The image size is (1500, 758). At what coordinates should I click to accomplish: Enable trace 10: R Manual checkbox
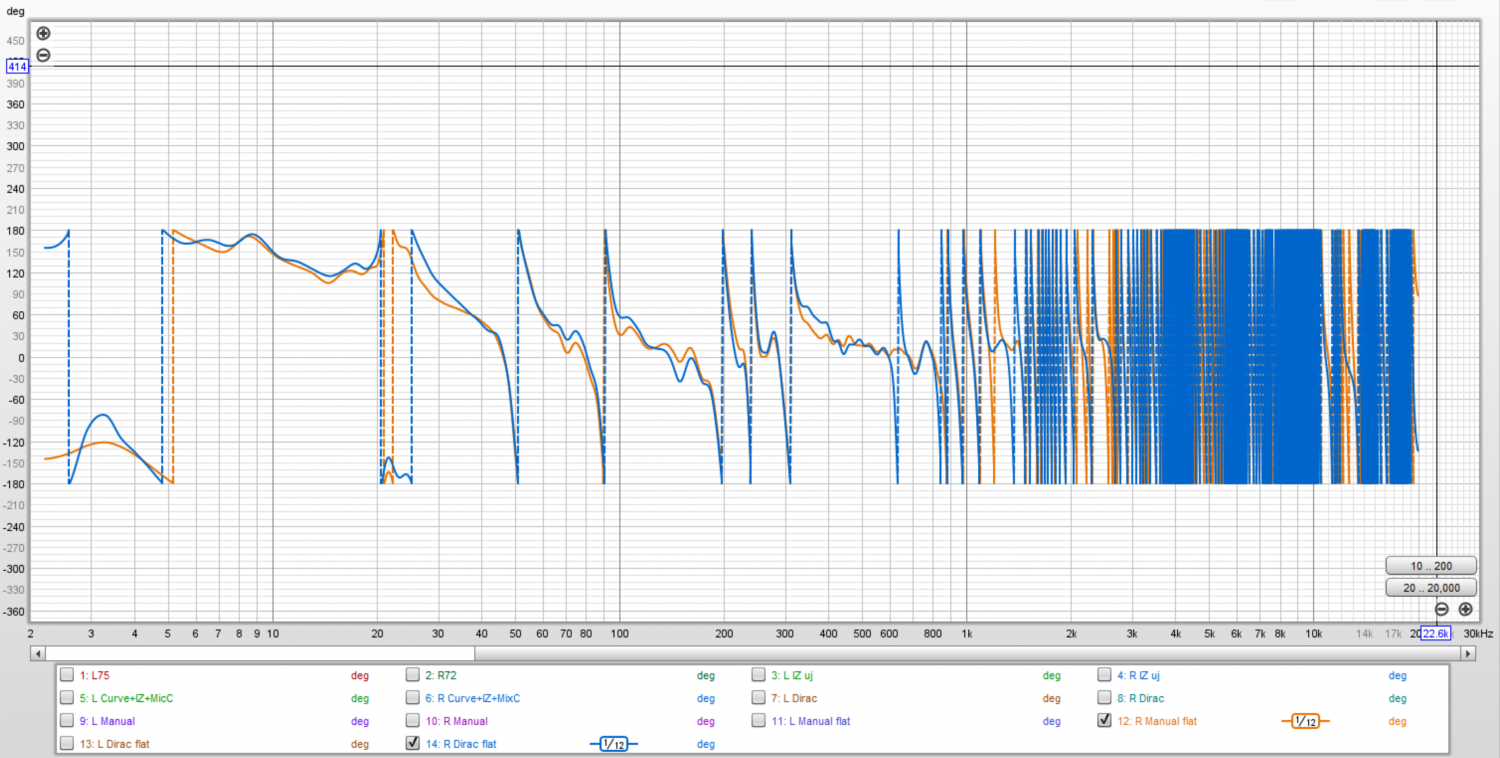click(412, 721)
